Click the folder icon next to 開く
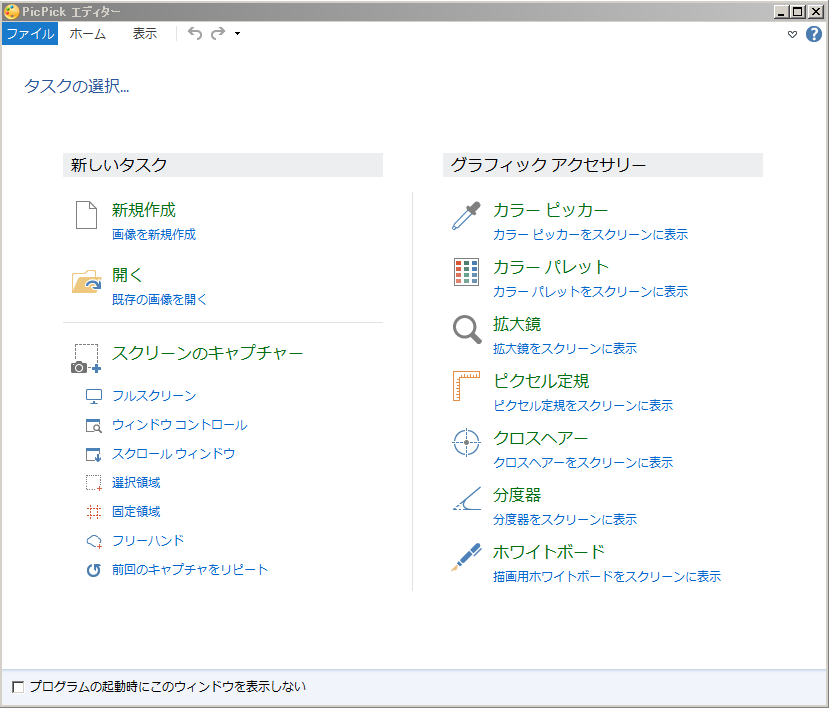 (x=87, y=282)
